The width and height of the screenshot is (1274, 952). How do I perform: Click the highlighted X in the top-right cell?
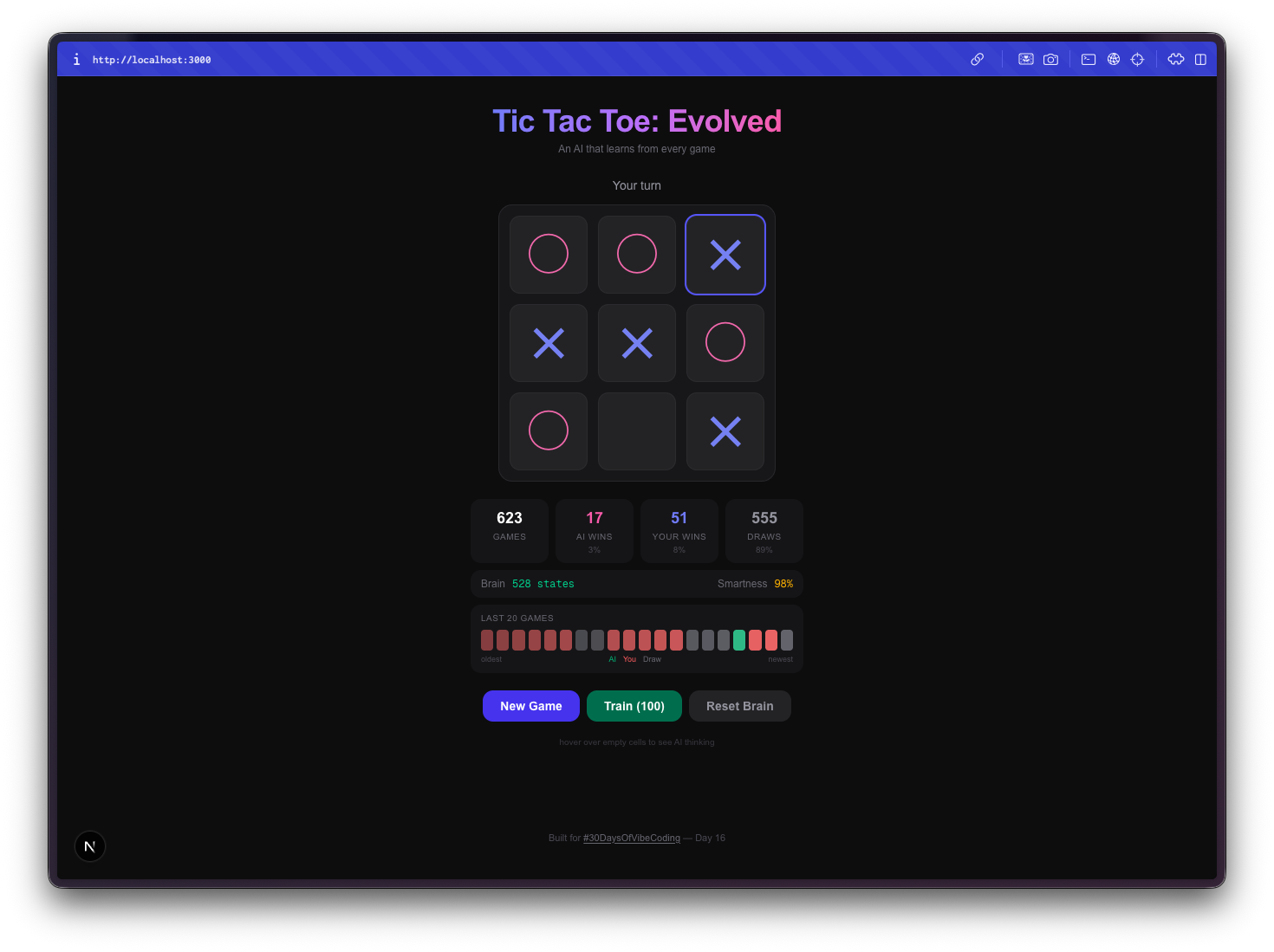pyautogui.click(x=725, y=254)
